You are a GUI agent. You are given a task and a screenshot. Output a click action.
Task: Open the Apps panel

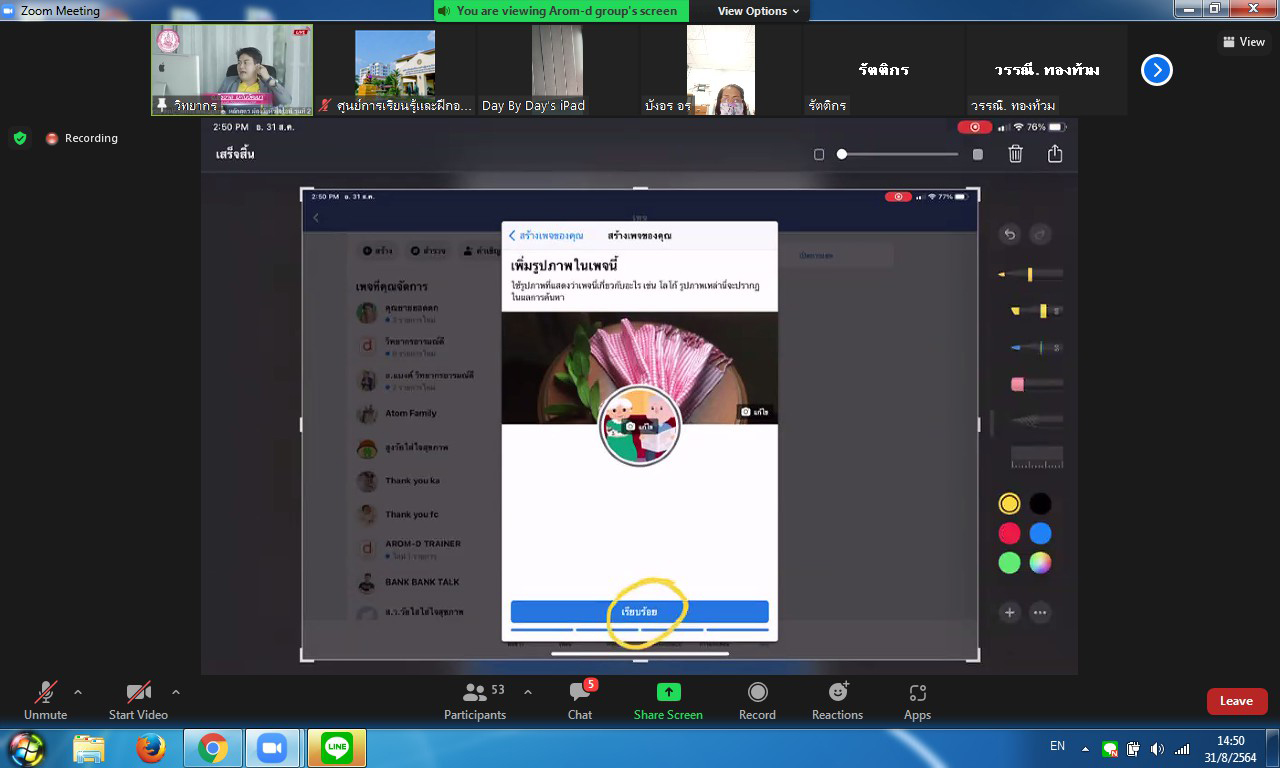pos(917,693)
